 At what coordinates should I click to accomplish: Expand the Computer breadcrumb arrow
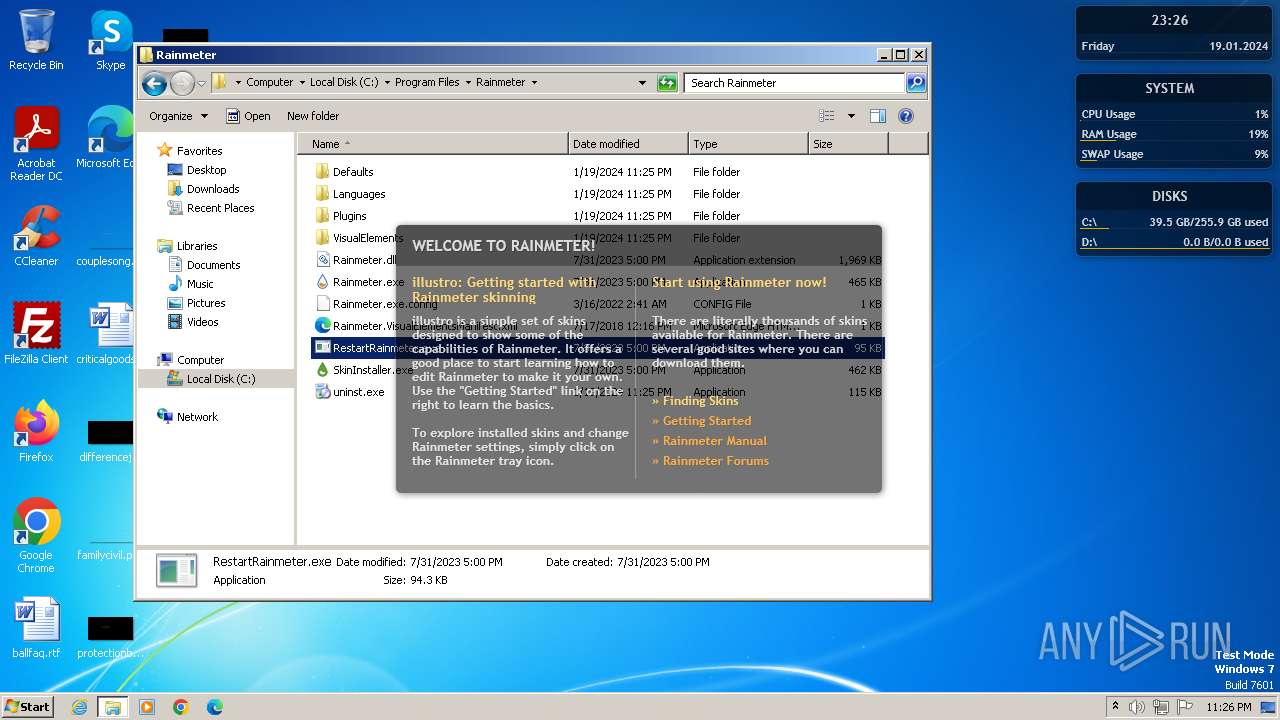coord(301,83)
